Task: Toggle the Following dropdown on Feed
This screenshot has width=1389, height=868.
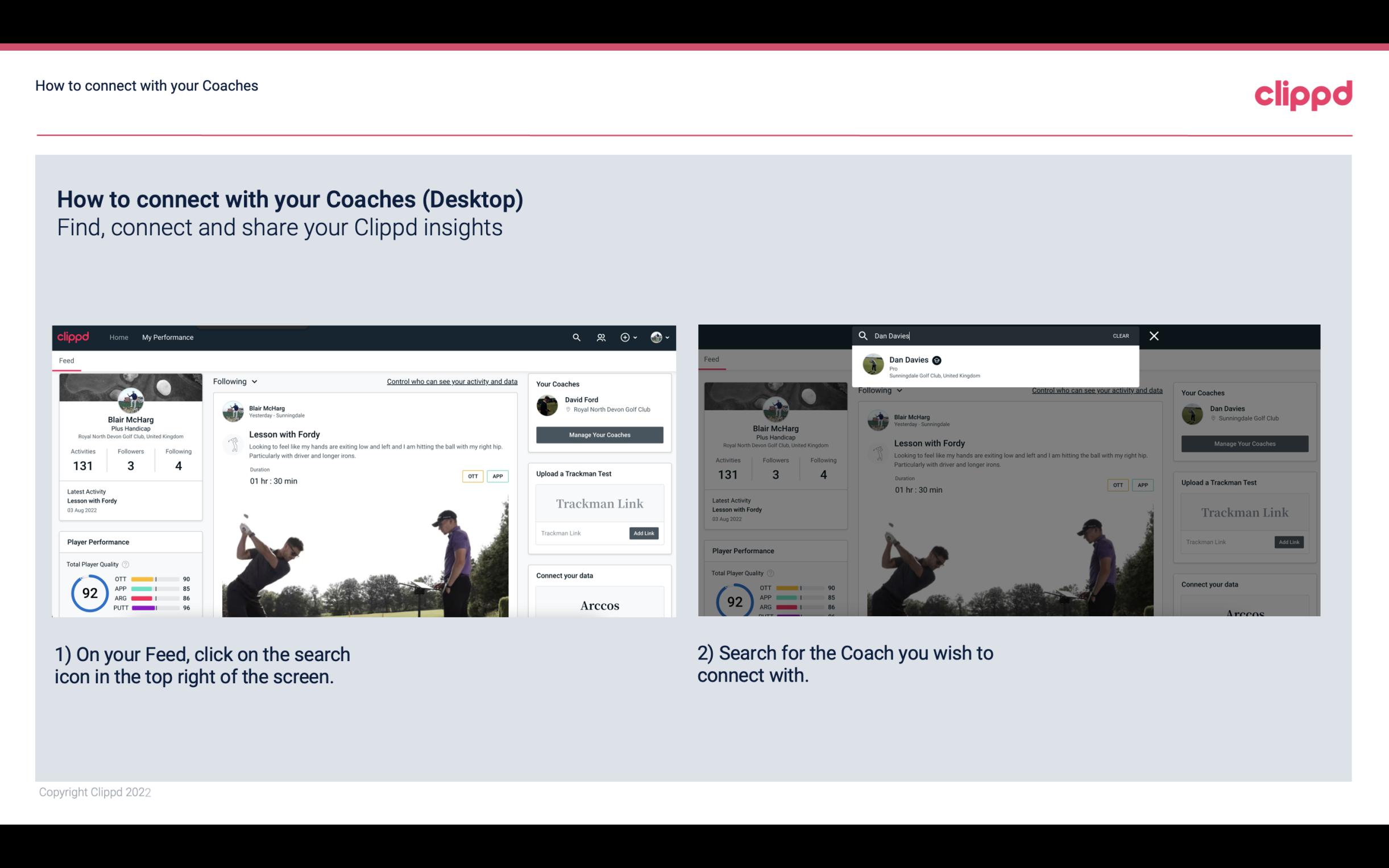Action: 237,381
